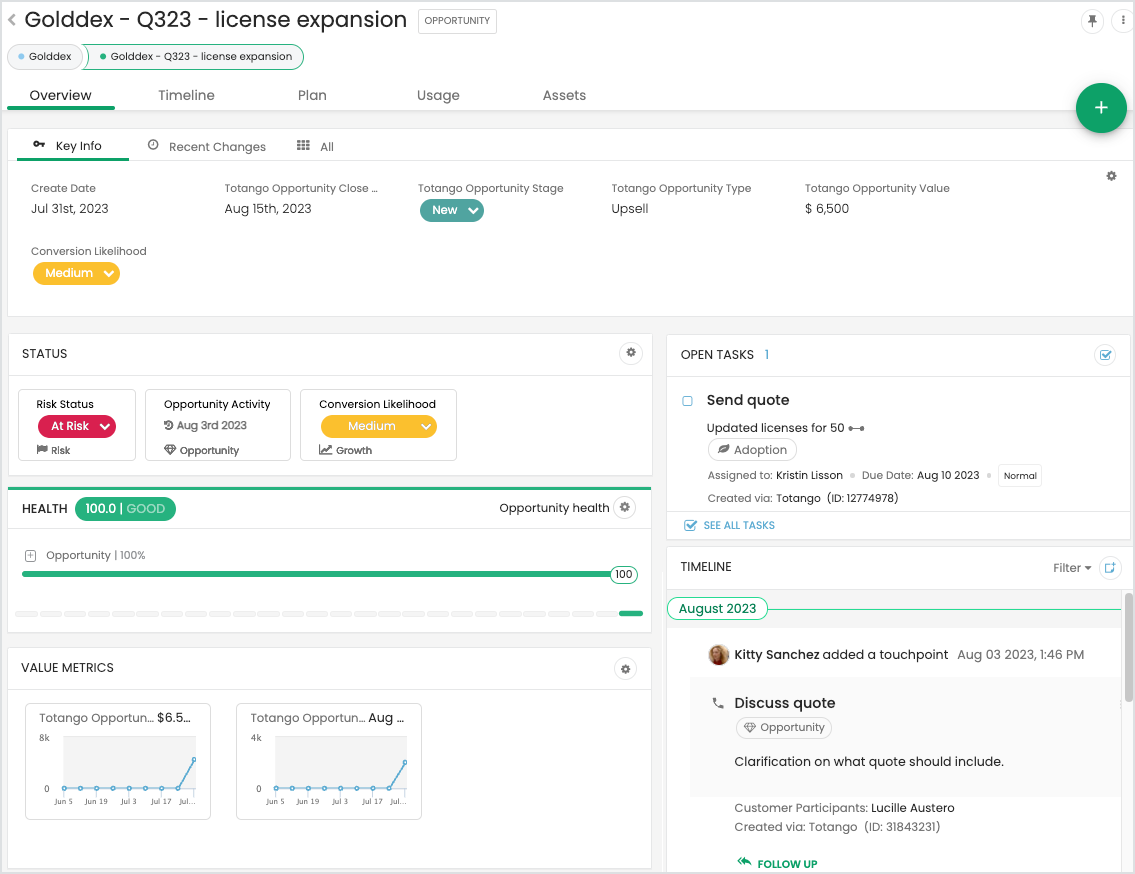Viewport: 1135px width, 874px height.
Task: Select the All sub-tab
Action: pyautogui.click(x=316, y=146)
